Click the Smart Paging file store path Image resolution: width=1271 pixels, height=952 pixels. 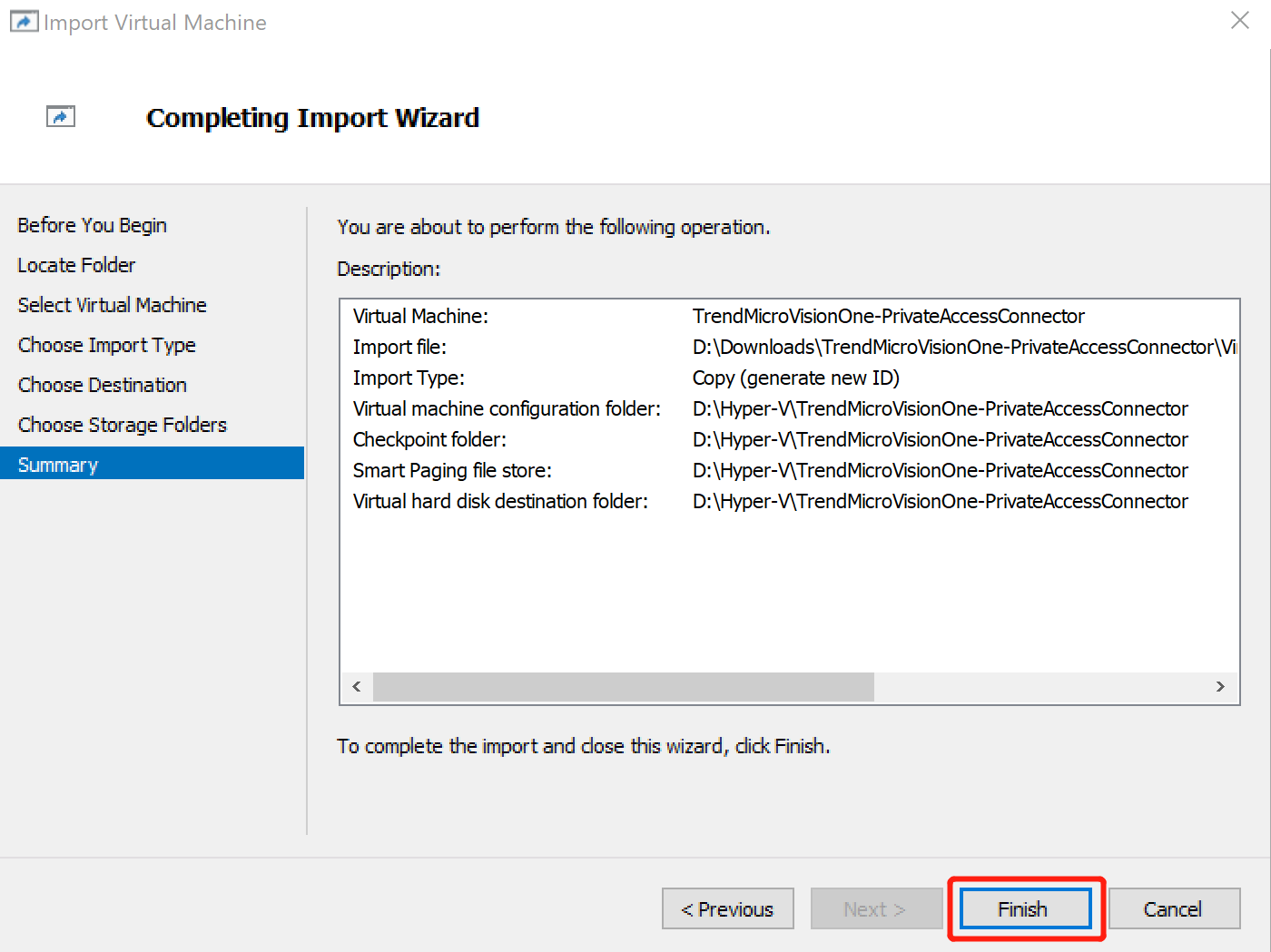[940, 470]
